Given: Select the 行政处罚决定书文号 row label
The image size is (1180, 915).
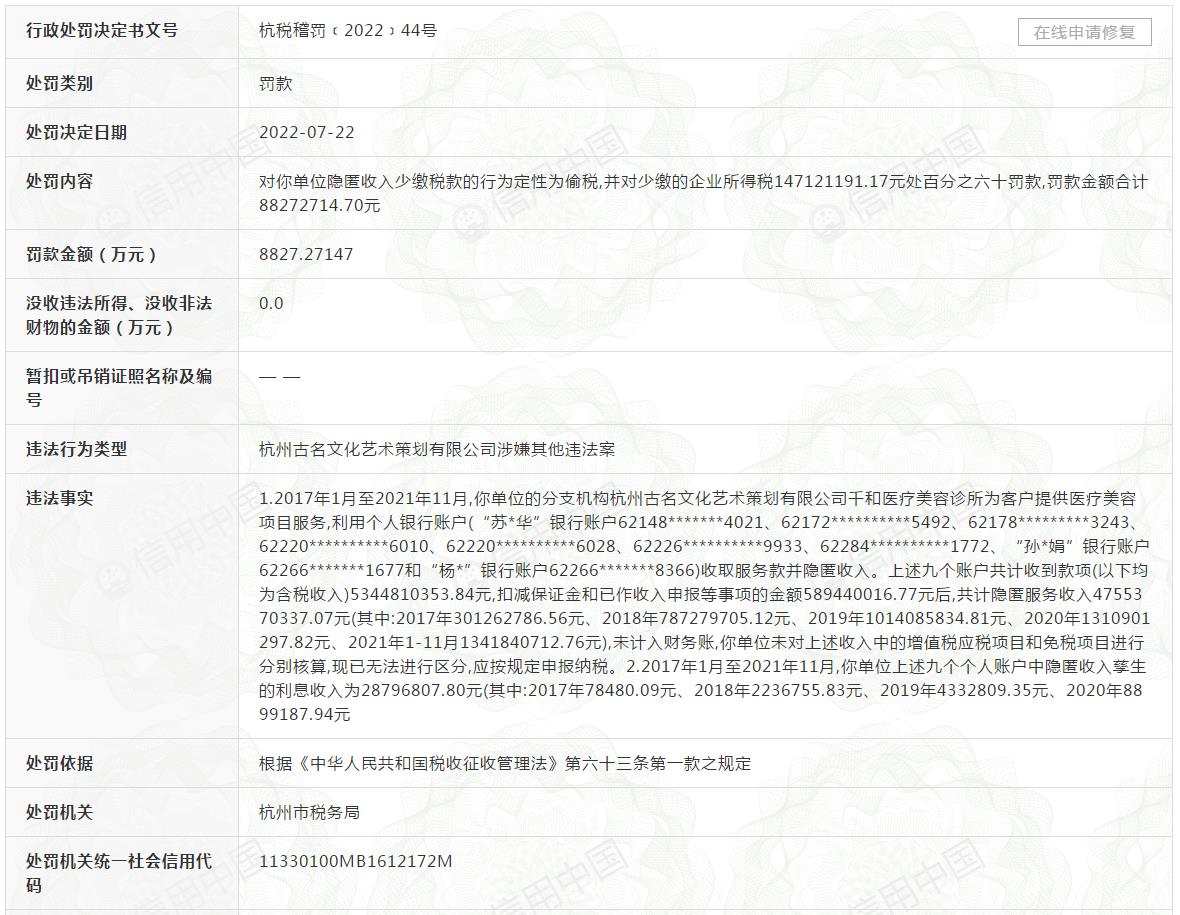Looking at the screenshot, I should [x=102, y=31].
